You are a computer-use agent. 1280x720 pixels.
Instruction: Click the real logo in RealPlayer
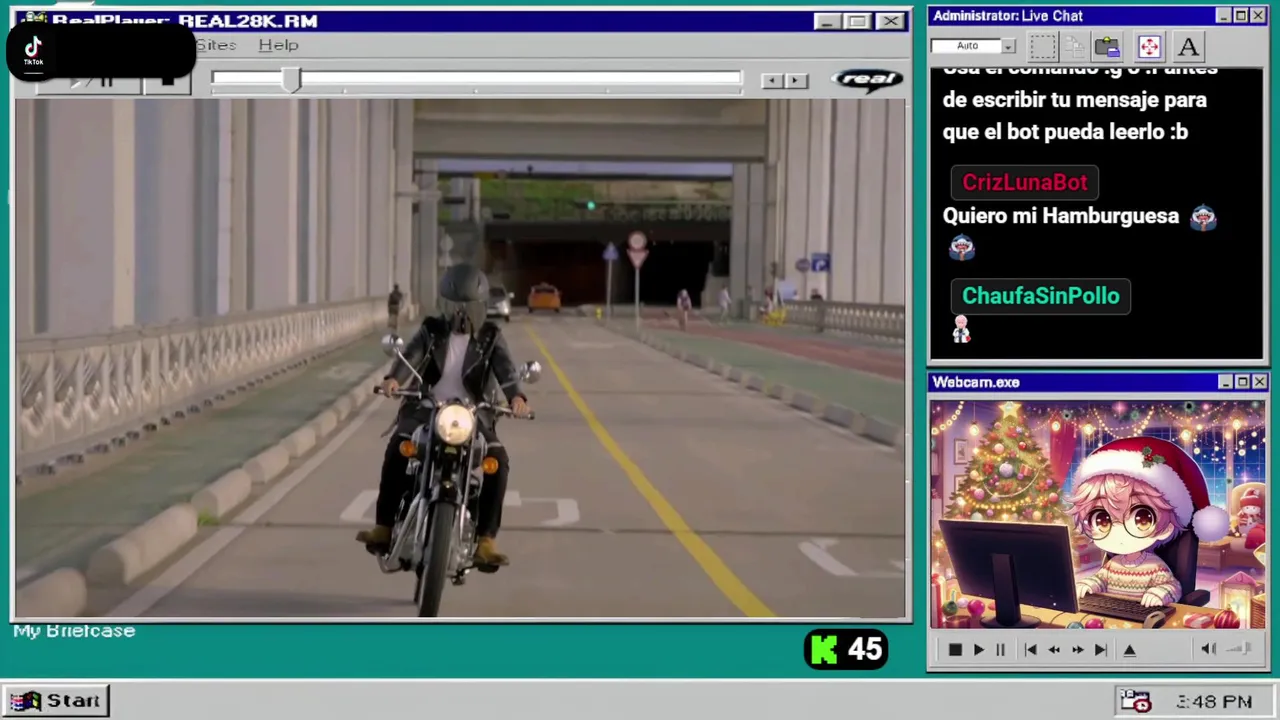pos(867,80)
